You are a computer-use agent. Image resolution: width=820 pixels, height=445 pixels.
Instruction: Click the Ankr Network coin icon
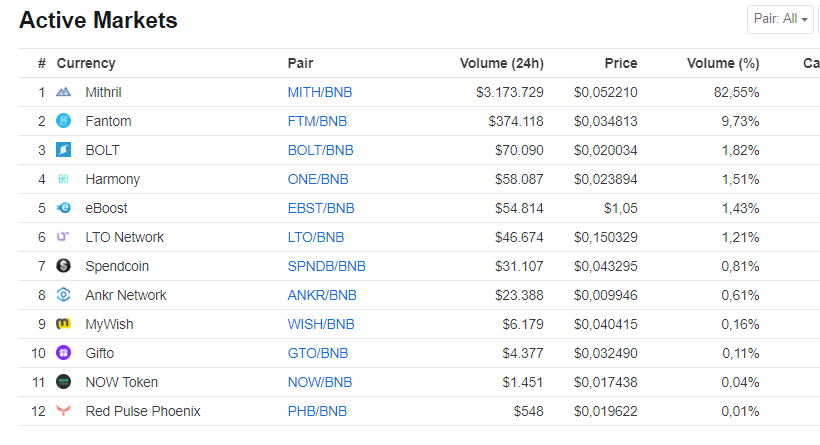pyautogui.click(x=63, y=295)
